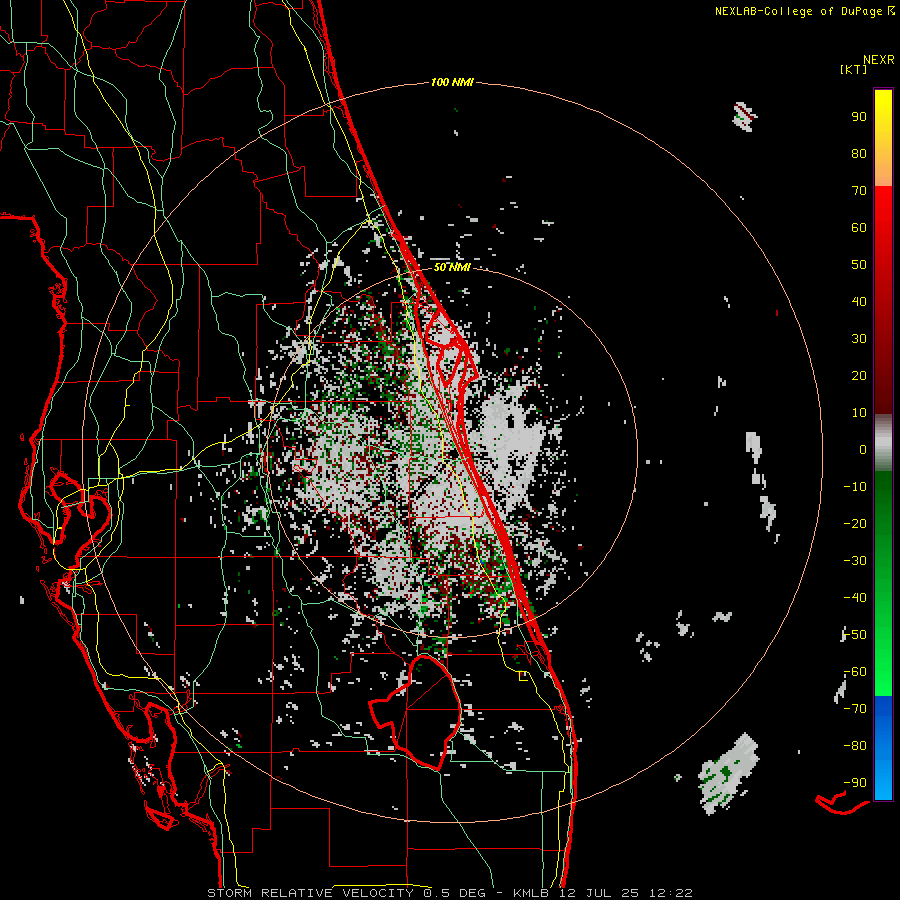This screenshot has width=900, height=900.
Task: Pick the gray zero band of color bar
Action: pos(883,442)
